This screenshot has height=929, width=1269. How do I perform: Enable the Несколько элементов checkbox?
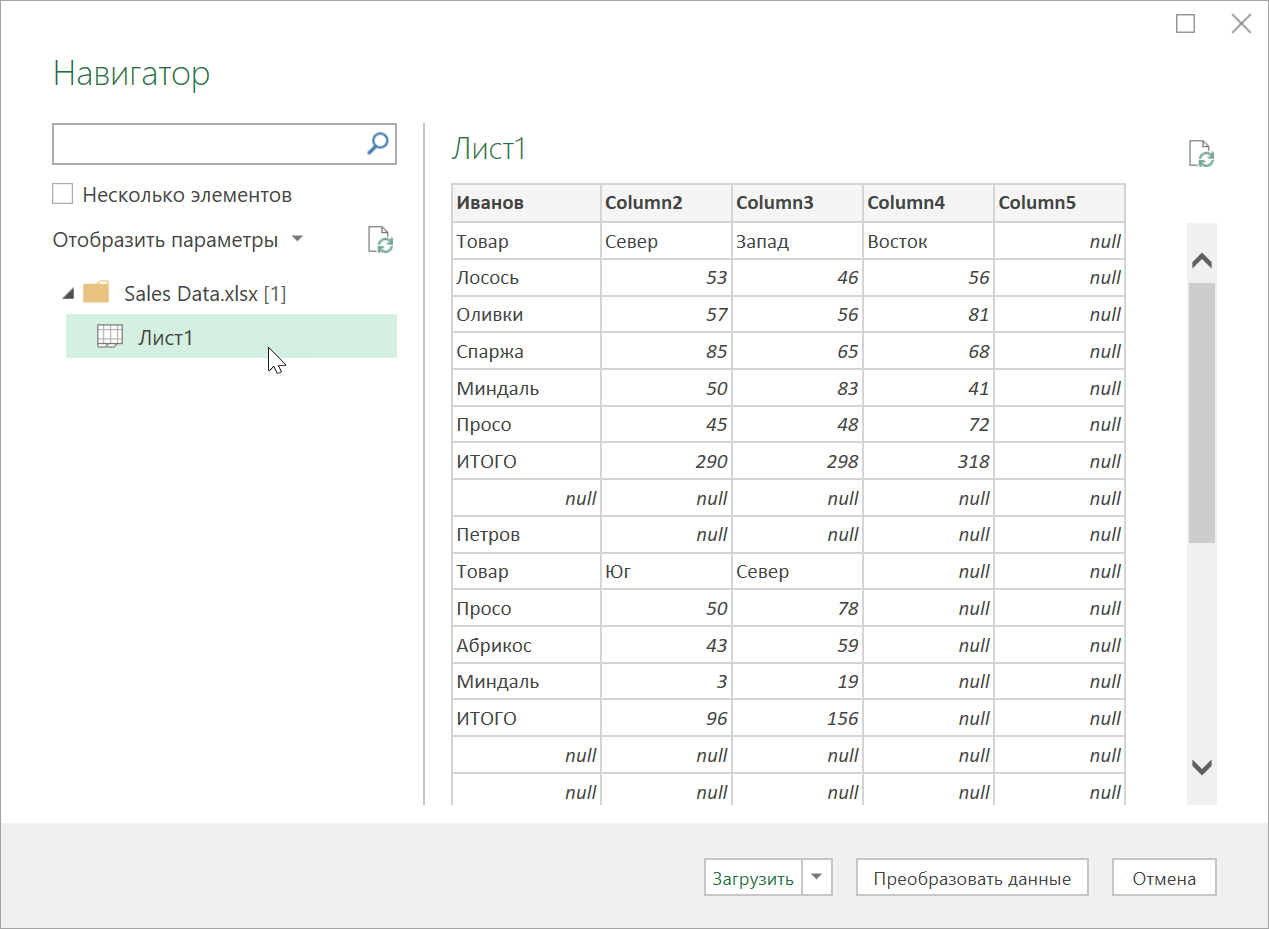[62, 194]
